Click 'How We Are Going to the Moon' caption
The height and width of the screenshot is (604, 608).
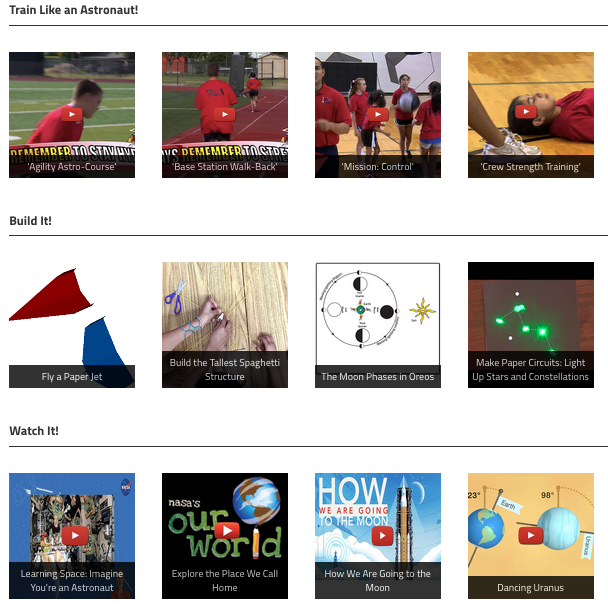pyautogui.click(x=378, y=580)
